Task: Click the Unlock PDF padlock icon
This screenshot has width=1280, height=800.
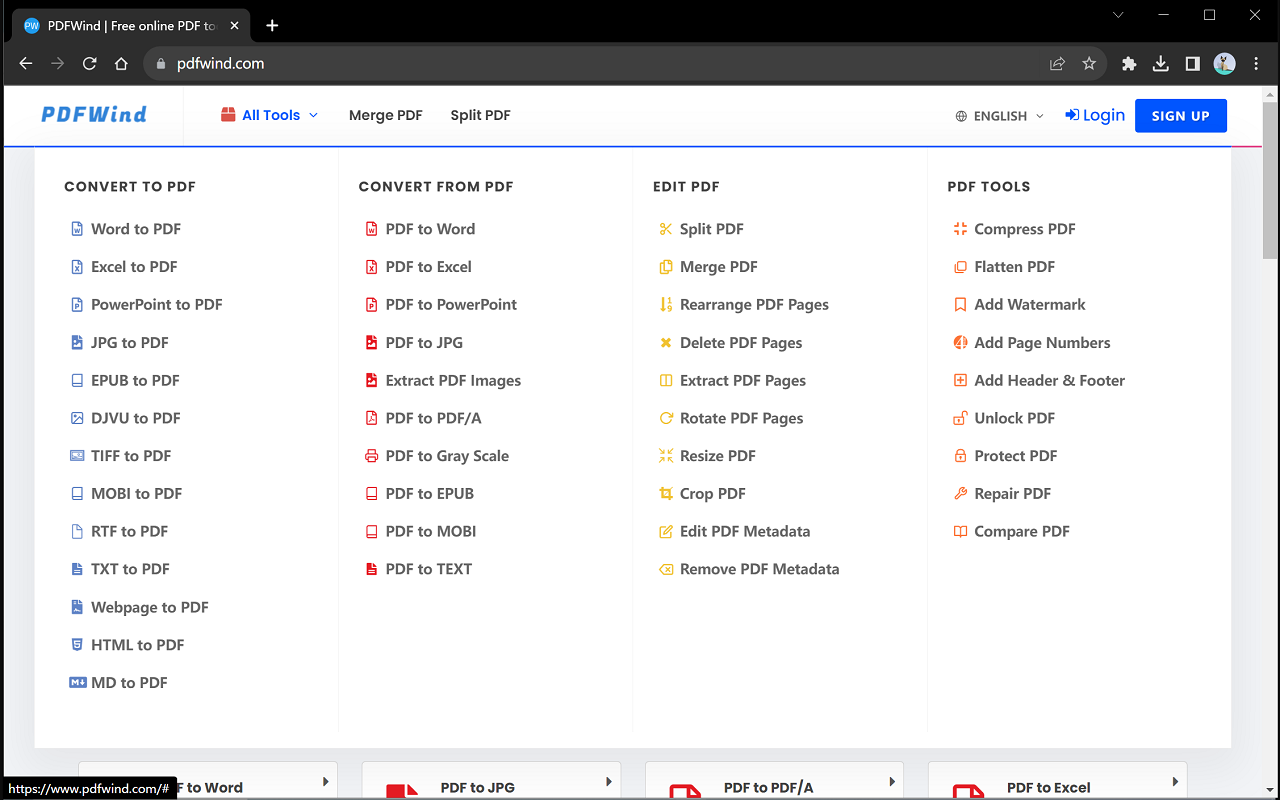Action: pyautogui.click(x=961, y=418)
